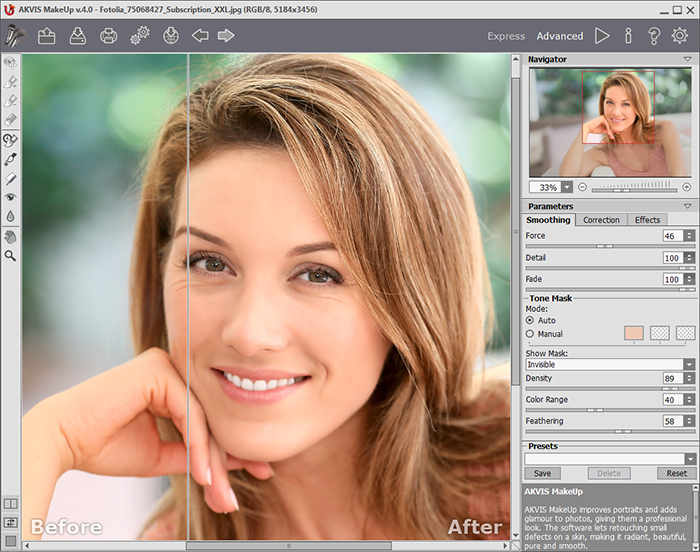Select Auto tone mask mode
This screenshot has height=552, width=700.
pyautogui.click(x=530, y=320)
